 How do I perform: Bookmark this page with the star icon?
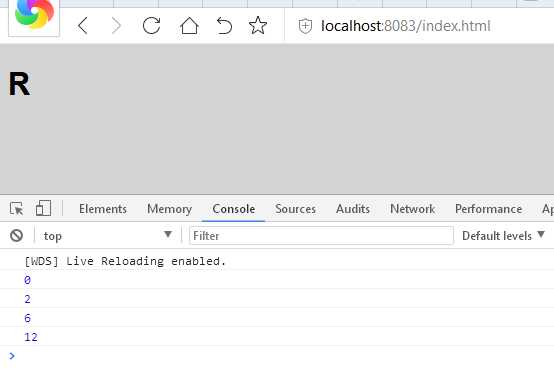coord(258,25)
